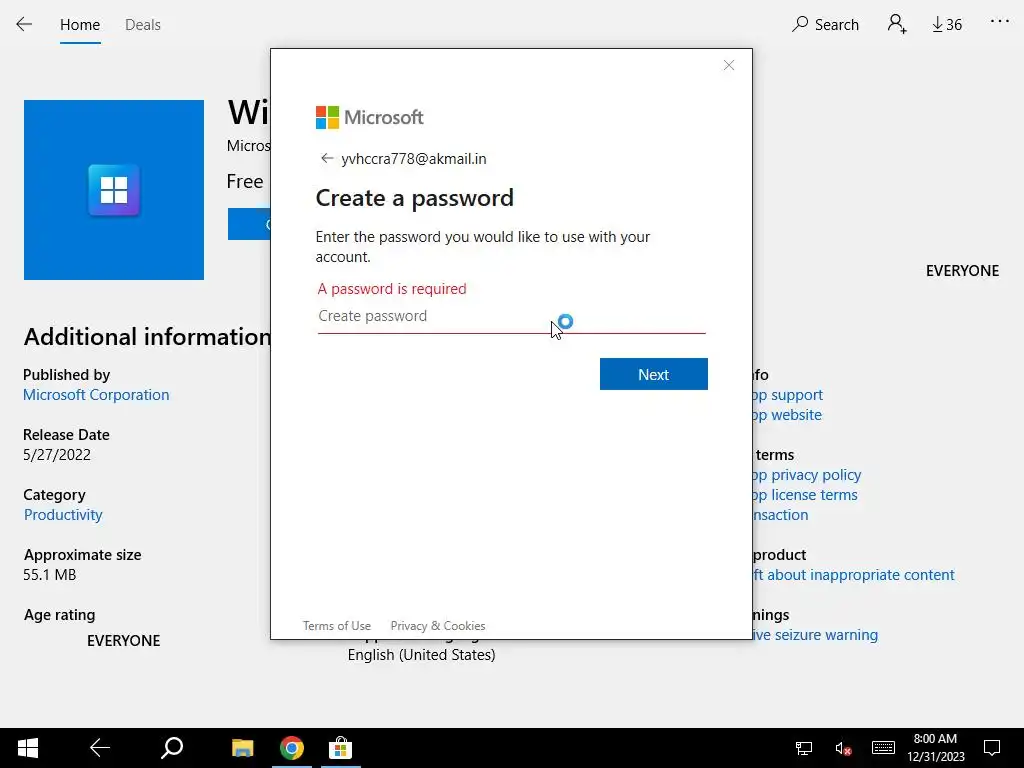Go back from email yvhccra778@akmail.in
The image size is (1024, 768).
point(327,159)
